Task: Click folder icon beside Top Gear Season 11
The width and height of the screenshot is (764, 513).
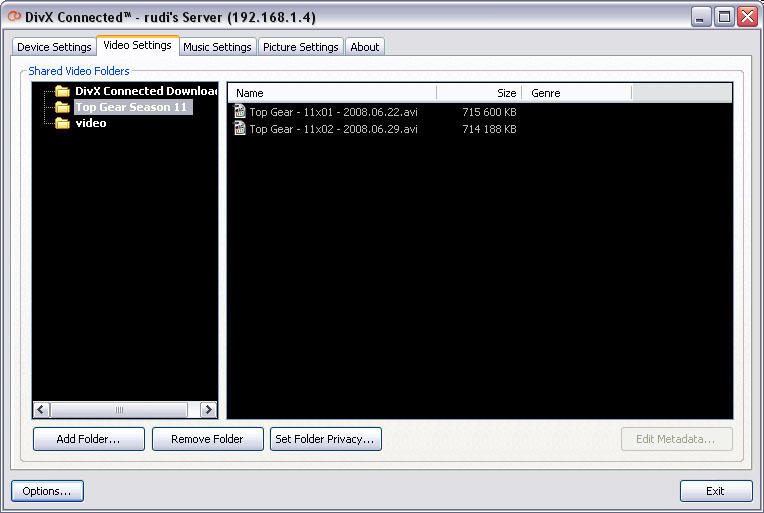Action: pos(62,107)
